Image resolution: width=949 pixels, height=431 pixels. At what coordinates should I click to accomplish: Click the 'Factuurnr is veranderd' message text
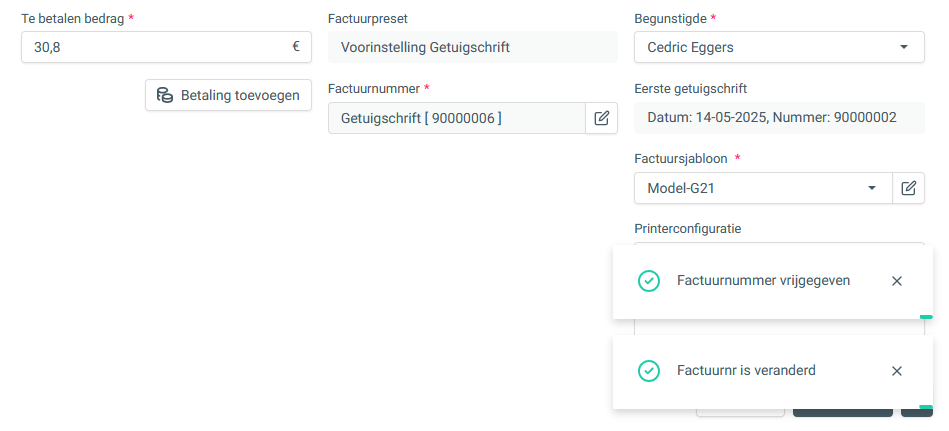[746, 370]
